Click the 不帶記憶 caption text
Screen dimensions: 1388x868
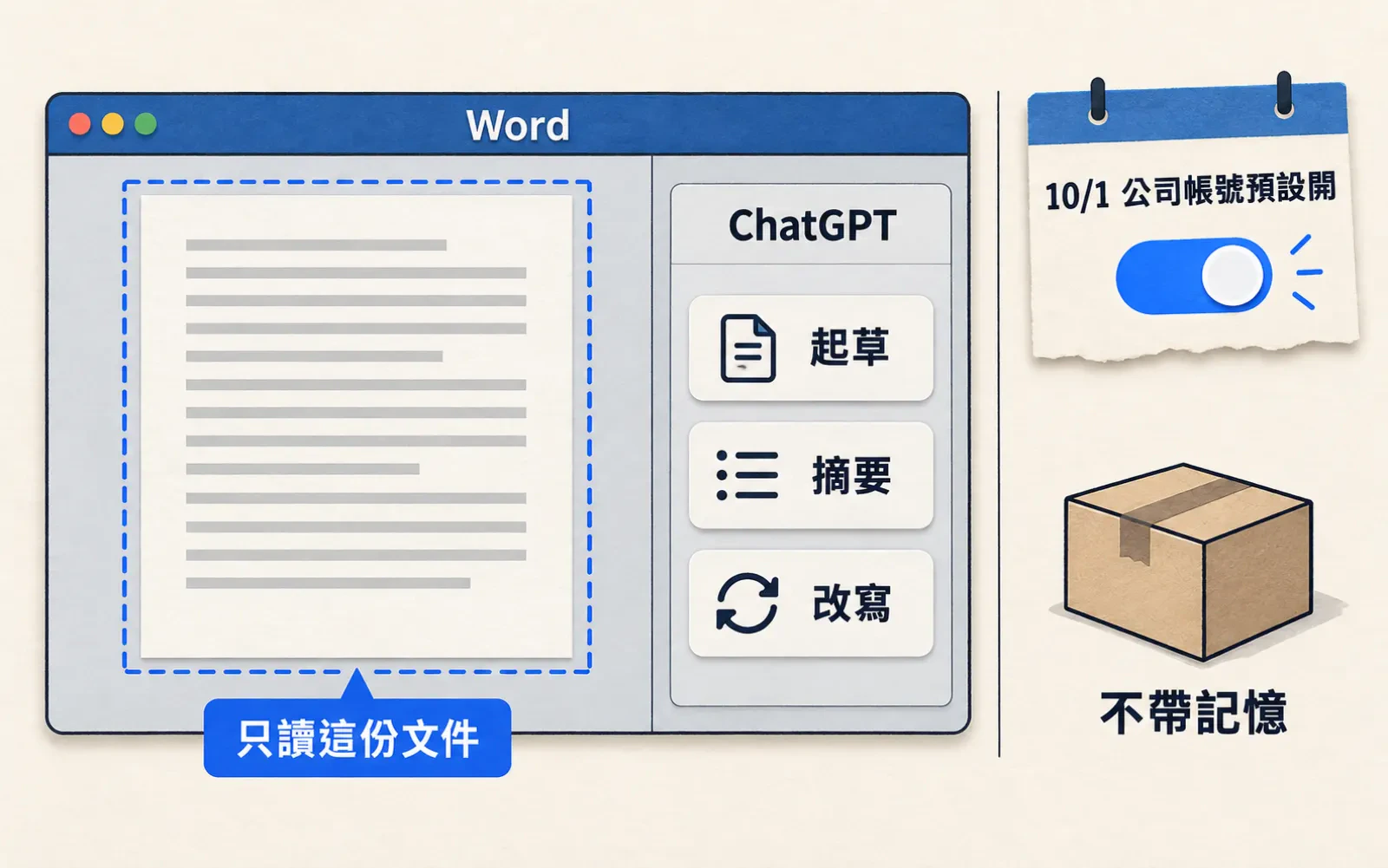coord(1194,713)
